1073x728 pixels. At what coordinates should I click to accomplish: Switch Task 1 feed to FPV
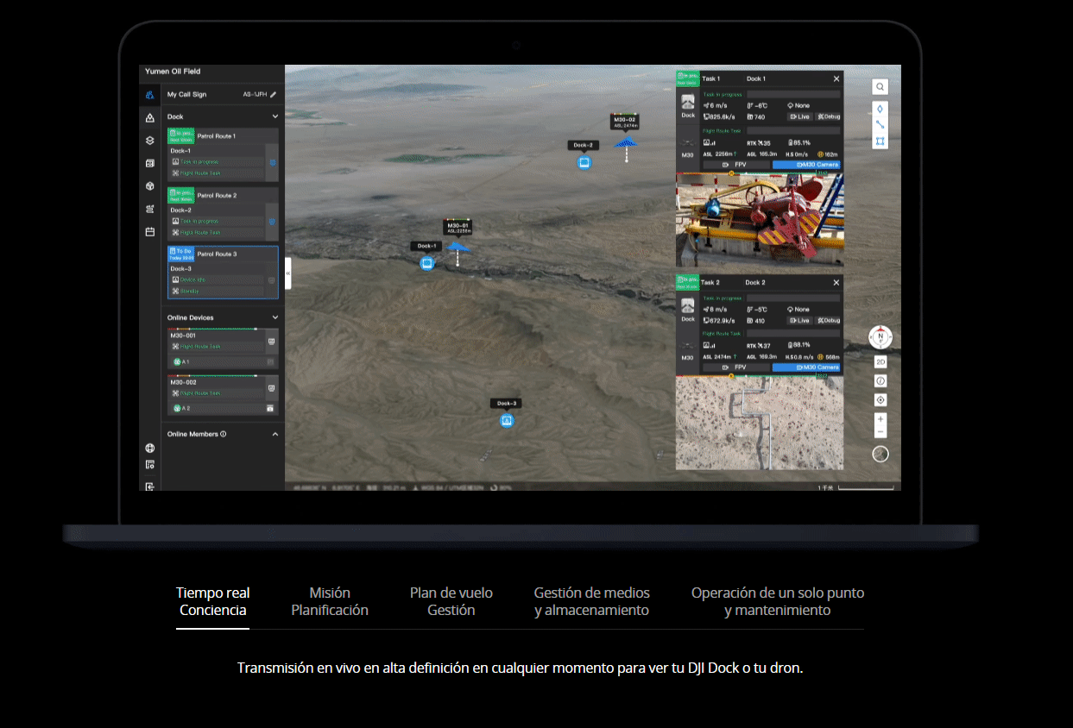[735, 165]
